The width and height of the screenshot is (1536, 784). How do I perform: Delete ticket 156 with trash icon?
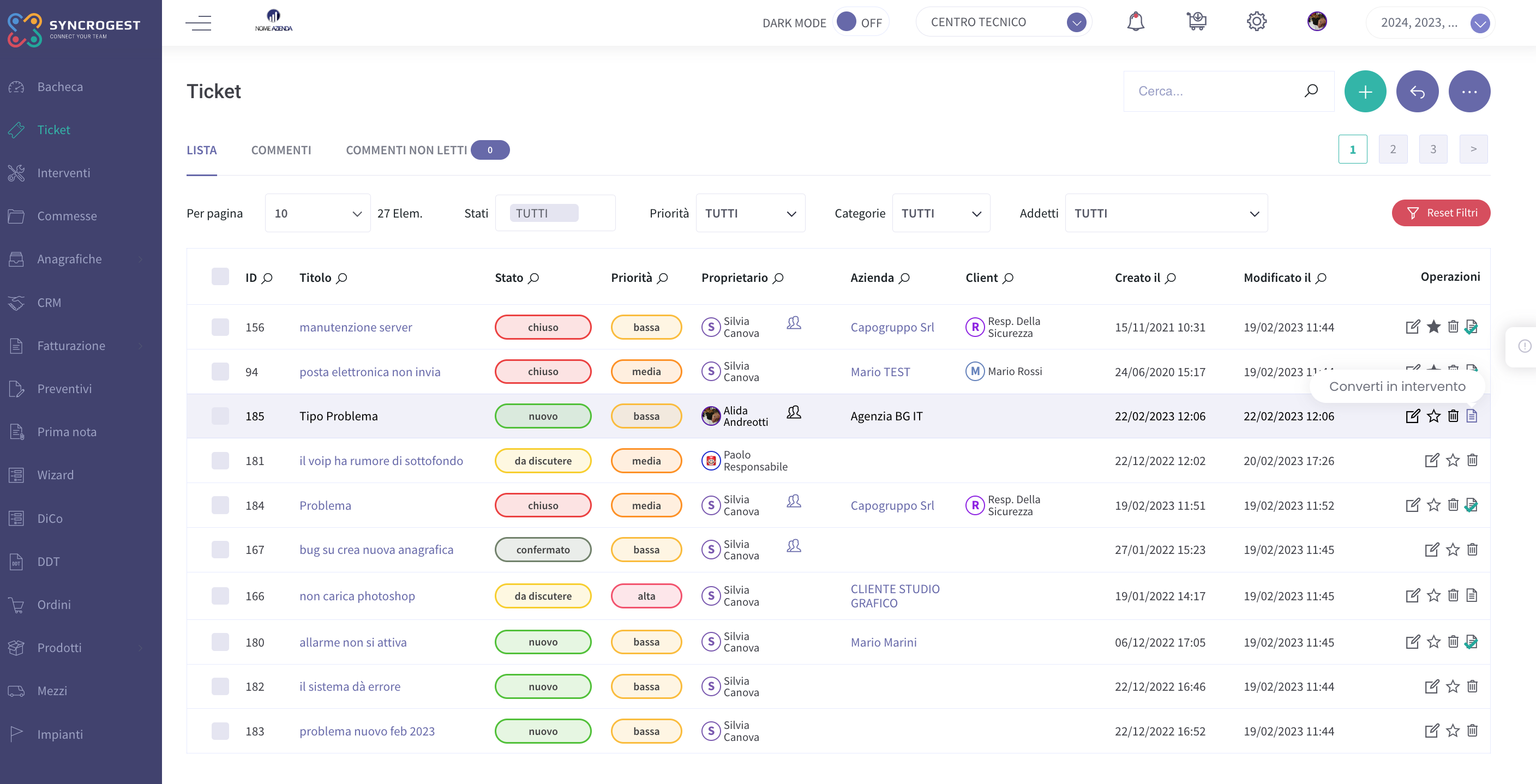1453,327
